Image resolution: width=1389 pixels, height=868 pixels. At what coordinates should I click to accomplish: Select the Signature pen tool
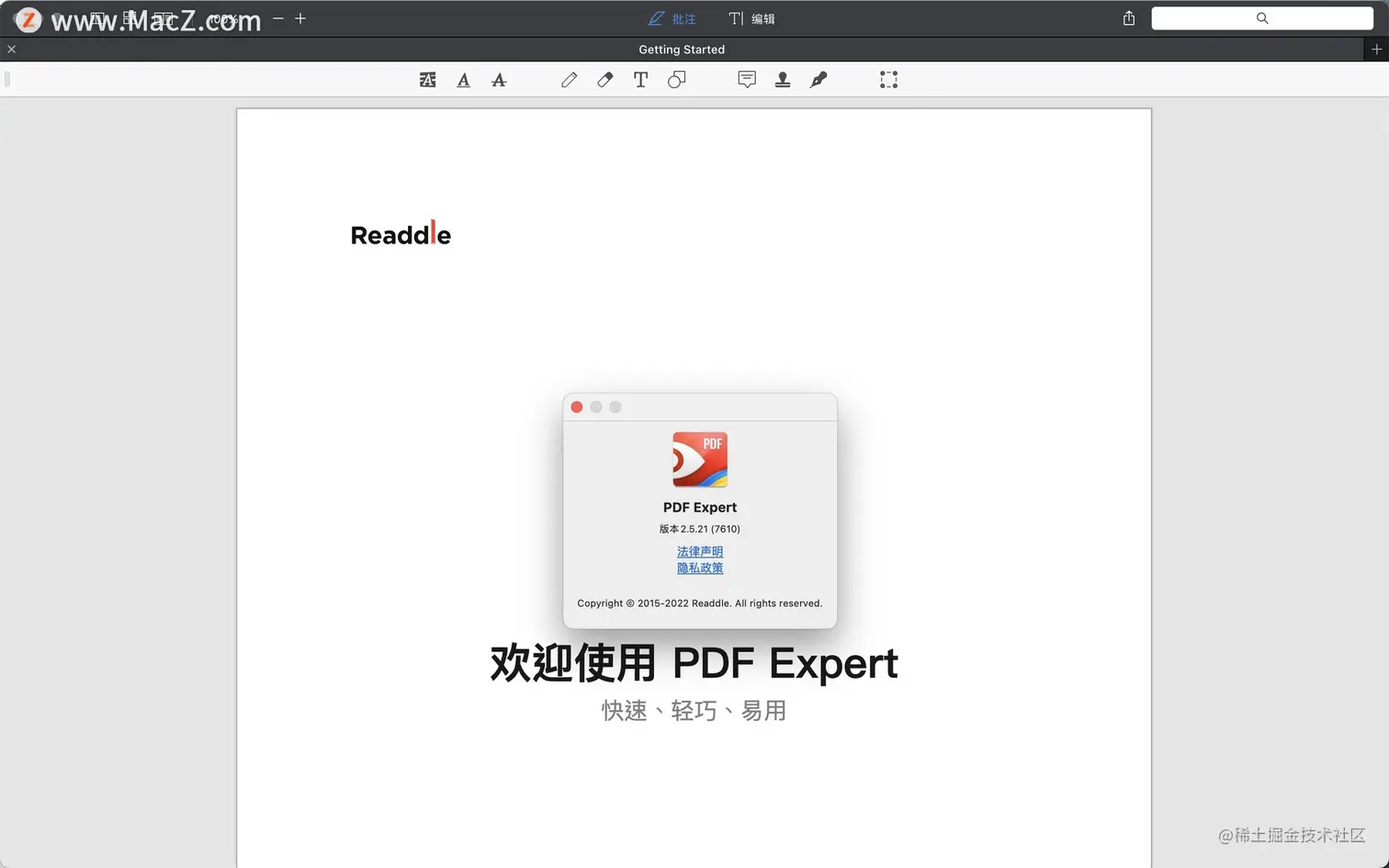click(818, 80)
